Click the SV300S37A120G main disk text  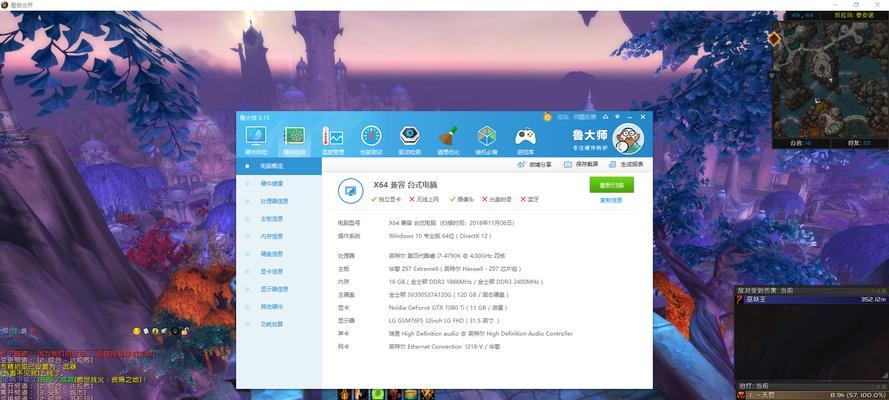click(449, 295)
